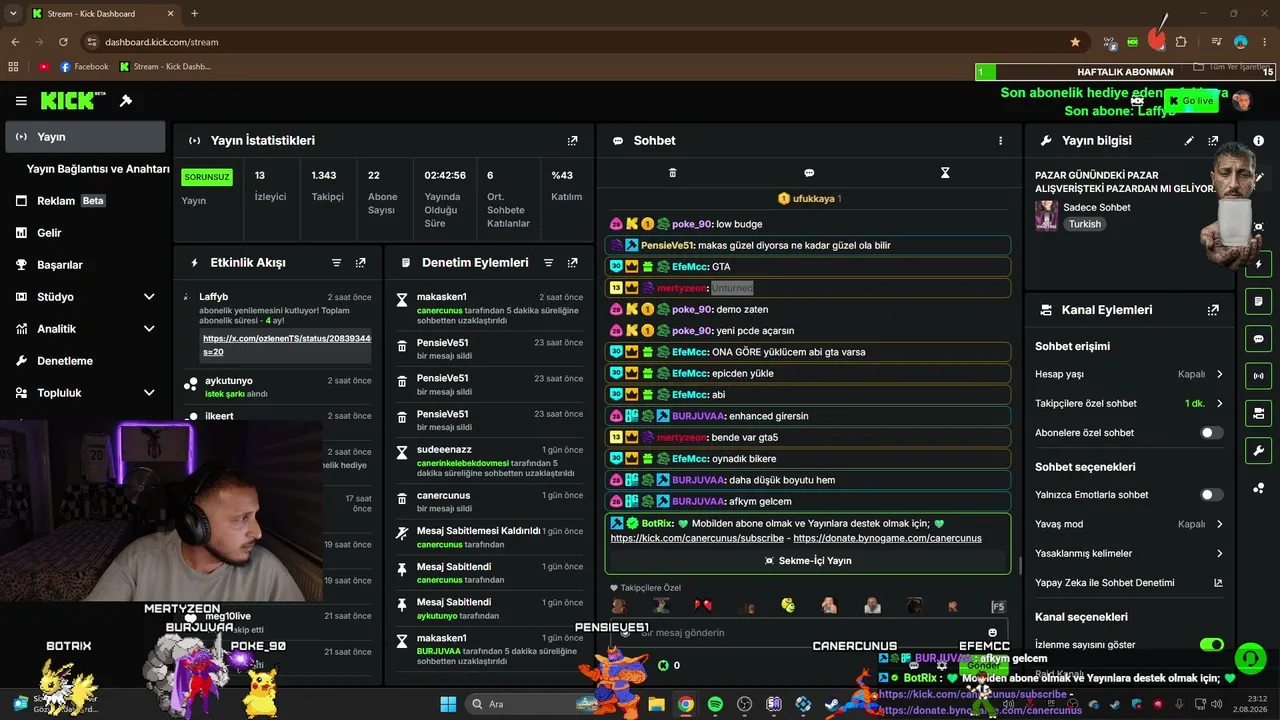Open Yasaklanmış kelimeler chevron
The height and width of the screenshot is (720, 1280).
[1219, 553]
